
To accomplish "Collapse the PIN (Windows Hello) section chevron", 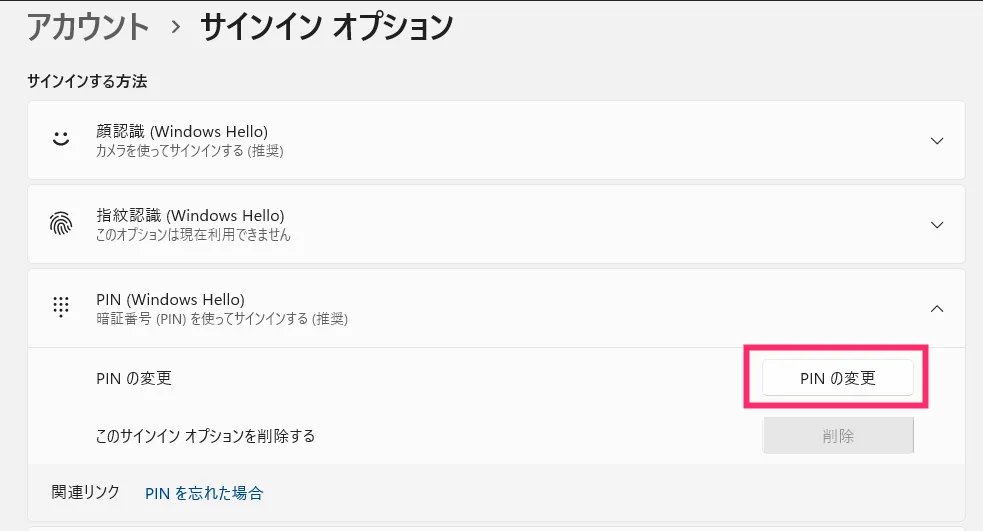I will pyautogui.click(x=937, y=309).
